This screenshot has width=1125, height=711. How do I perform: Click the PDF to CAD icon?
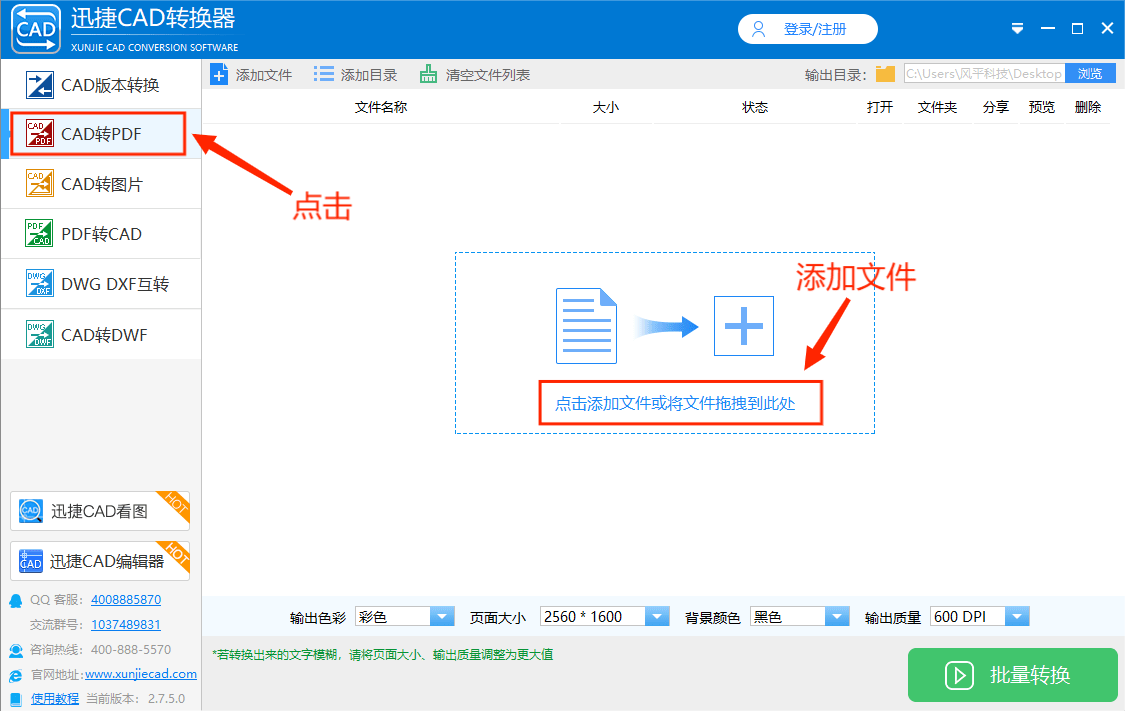pos(39,233)
